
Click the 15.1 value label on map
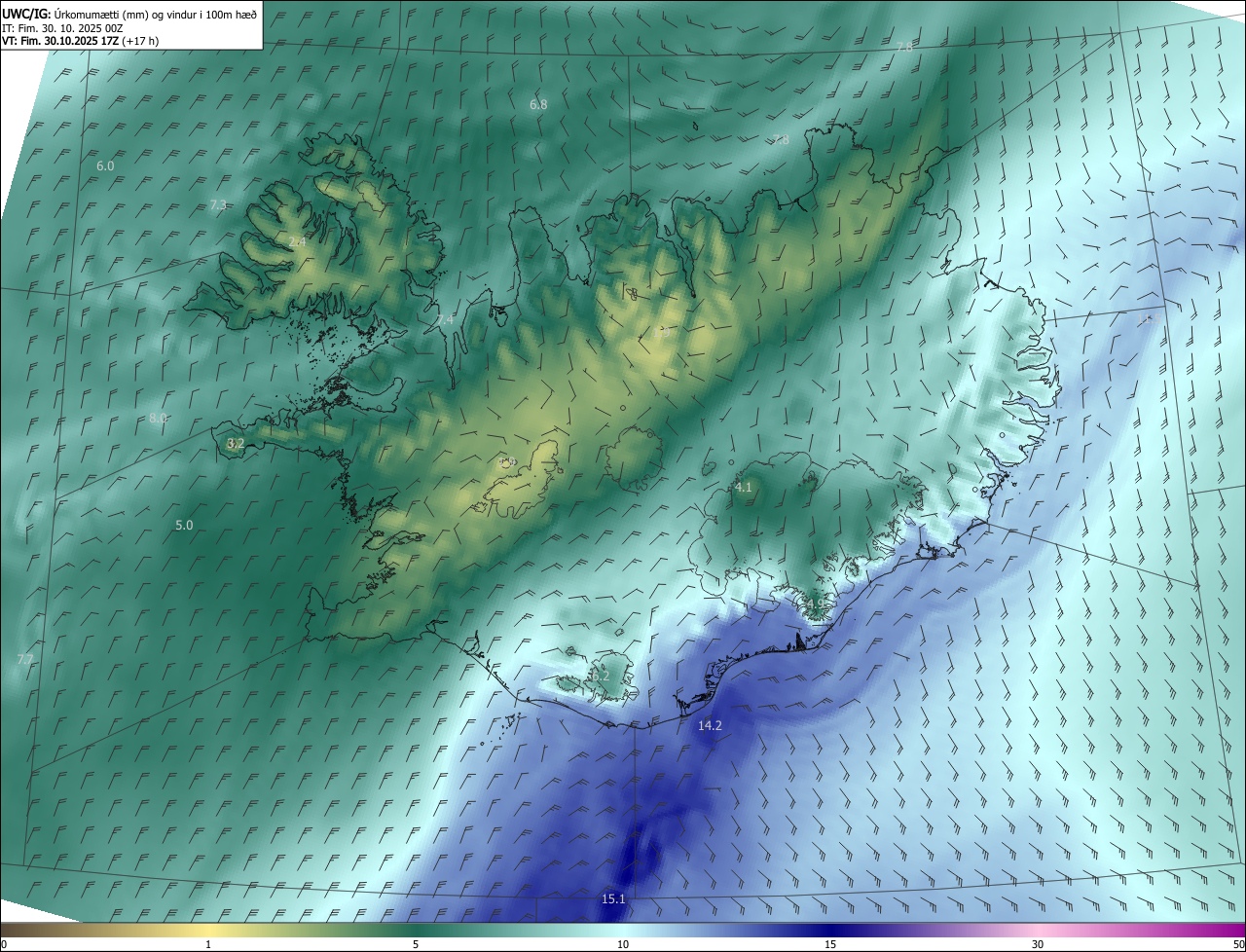click(613, 899)
